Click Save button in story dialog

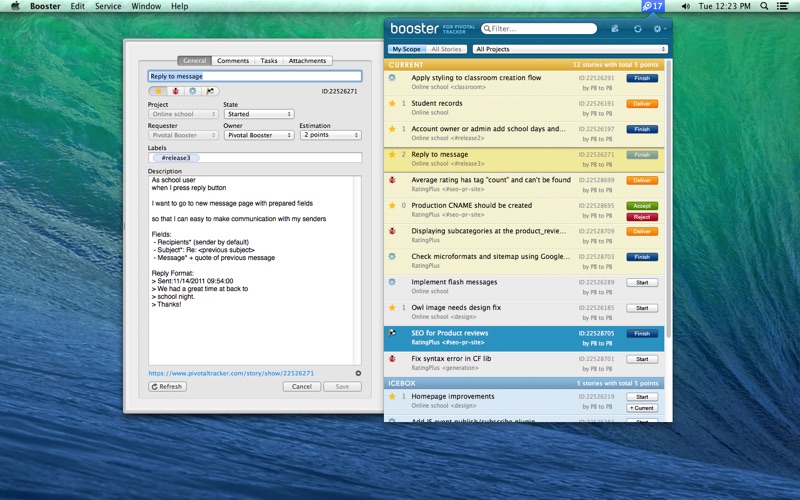pos(342,387)
